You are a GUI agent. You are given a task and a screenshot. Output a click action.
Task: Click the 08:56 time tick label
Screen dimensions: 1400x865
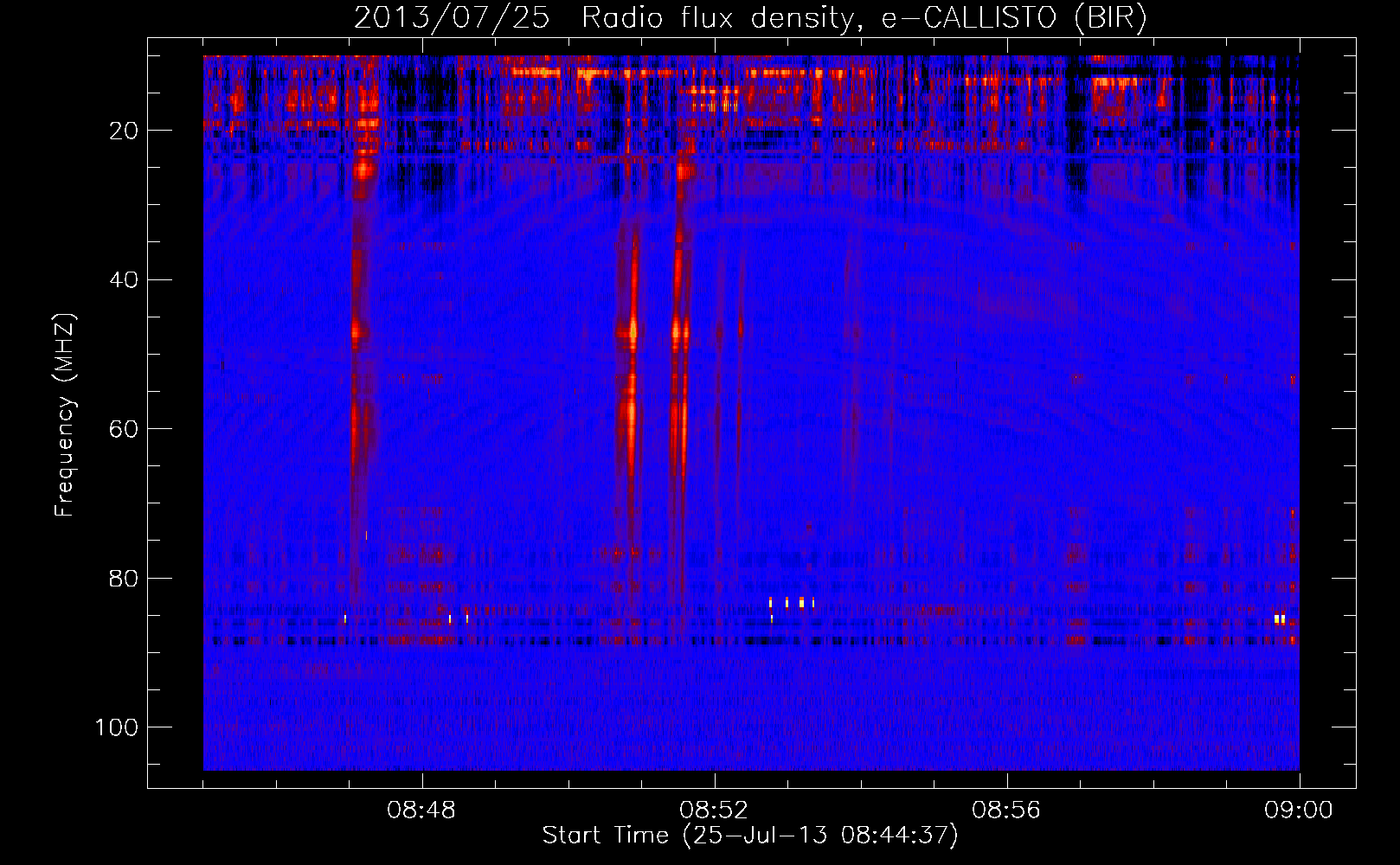1006,811
